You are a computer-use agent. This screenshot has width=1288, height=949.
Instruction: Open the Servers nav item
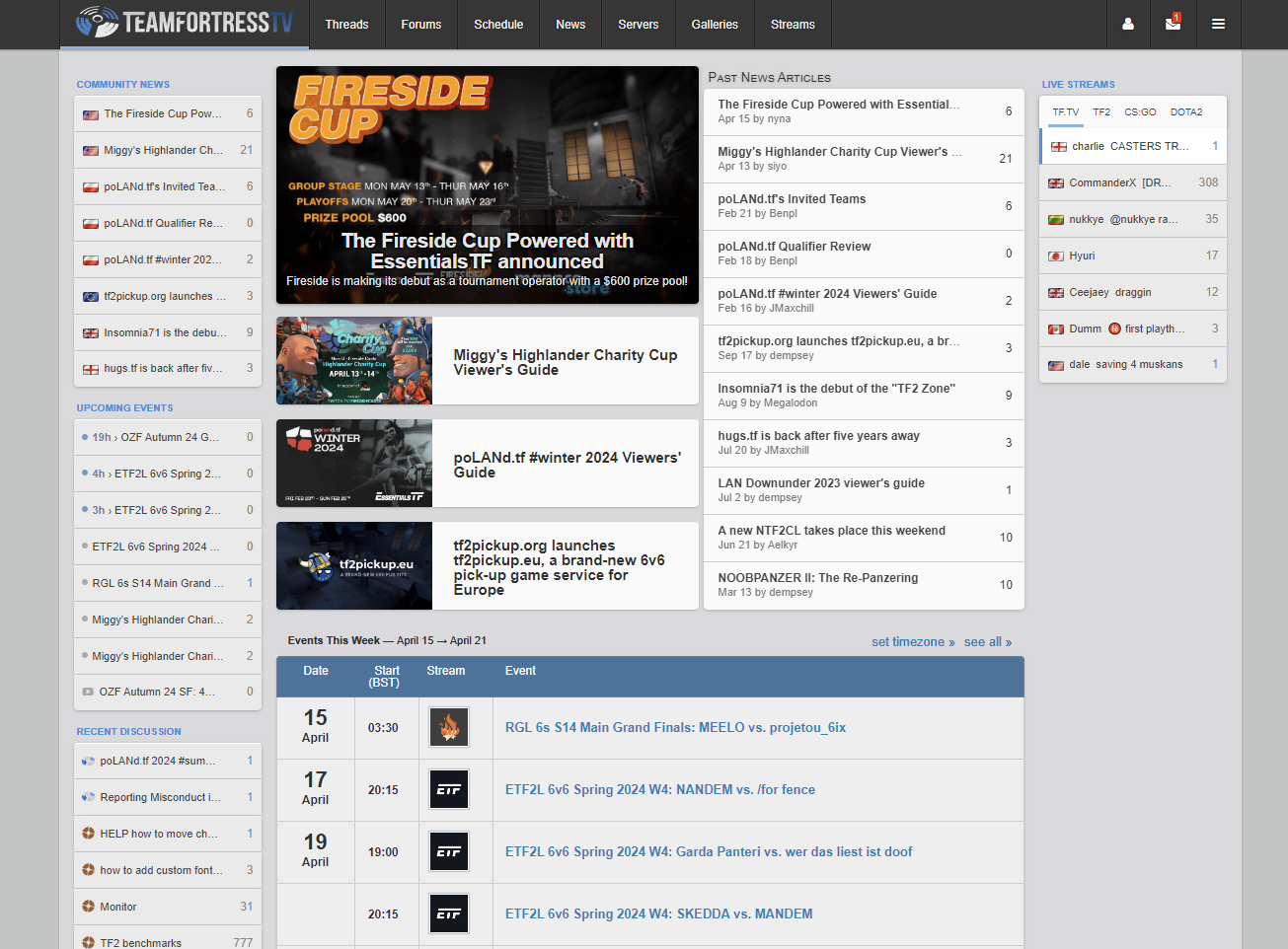[x=638, y=25]
